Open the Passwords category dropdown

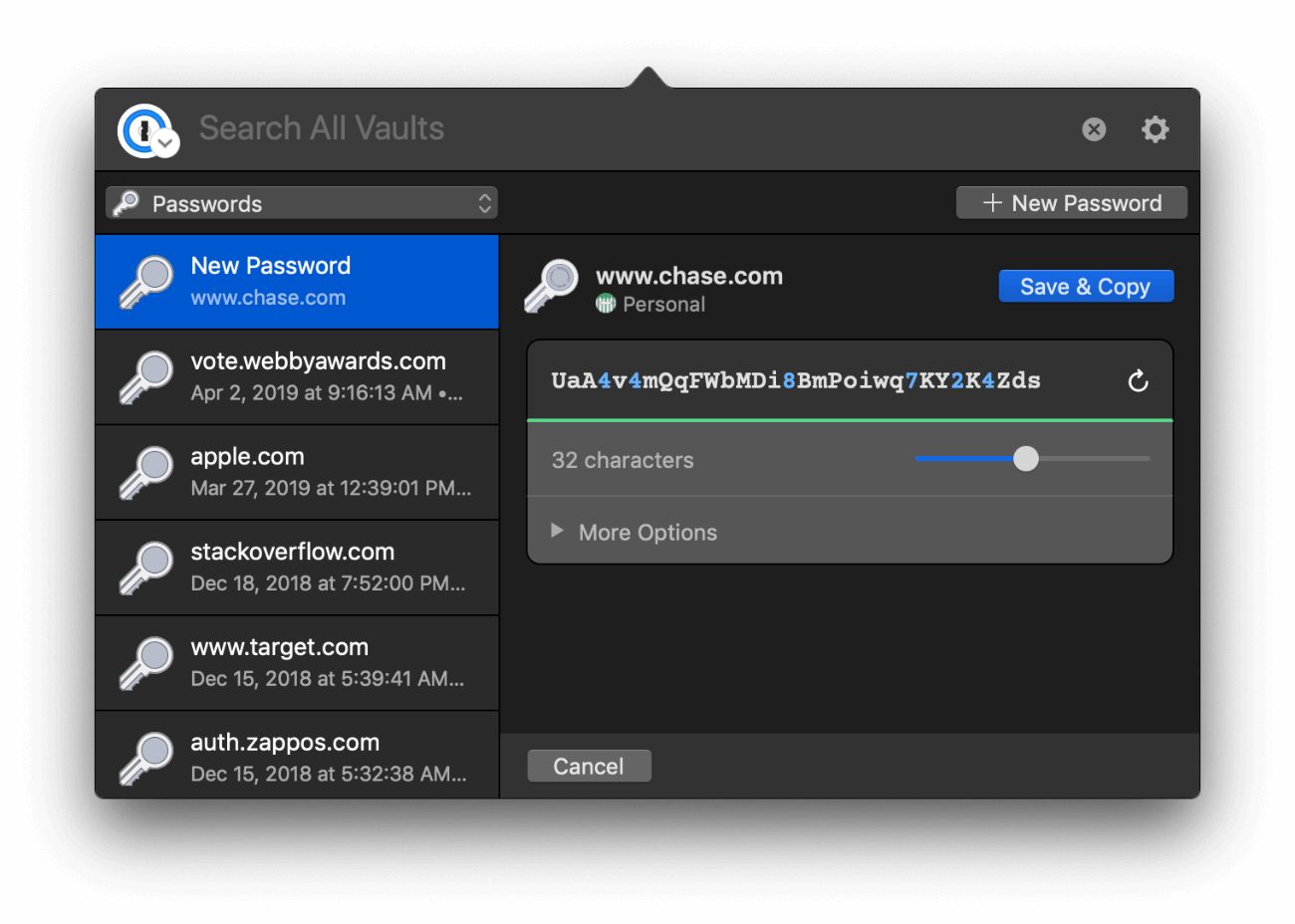(299, 202)
